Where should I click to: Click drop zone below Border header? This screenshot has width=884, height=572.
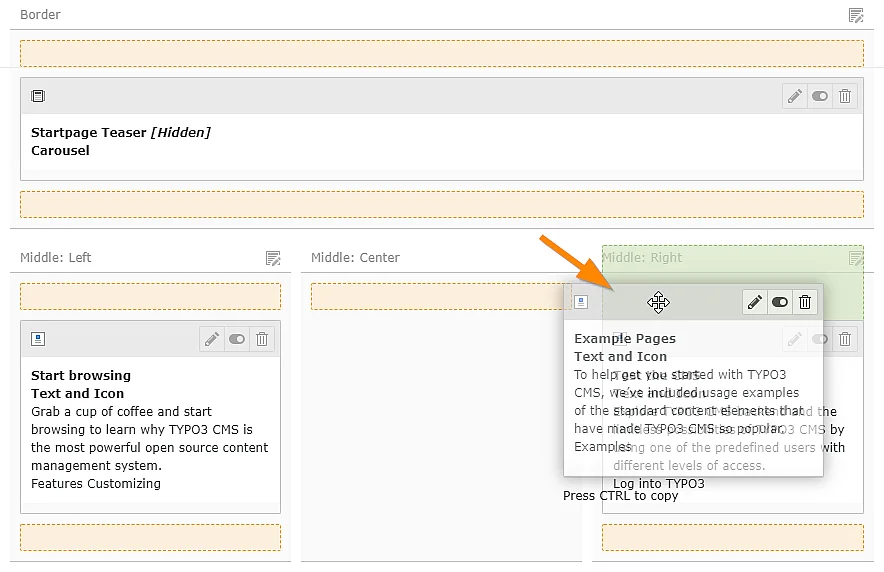[x=441, y=53]
